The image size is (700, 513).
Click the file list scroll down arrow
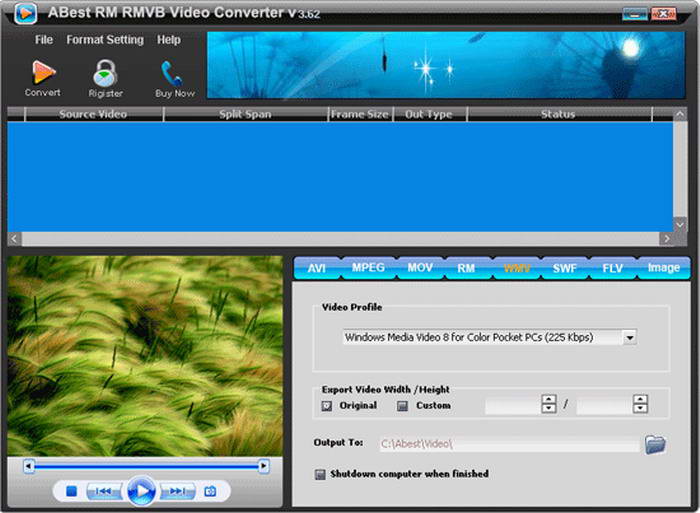pos(679,225)
